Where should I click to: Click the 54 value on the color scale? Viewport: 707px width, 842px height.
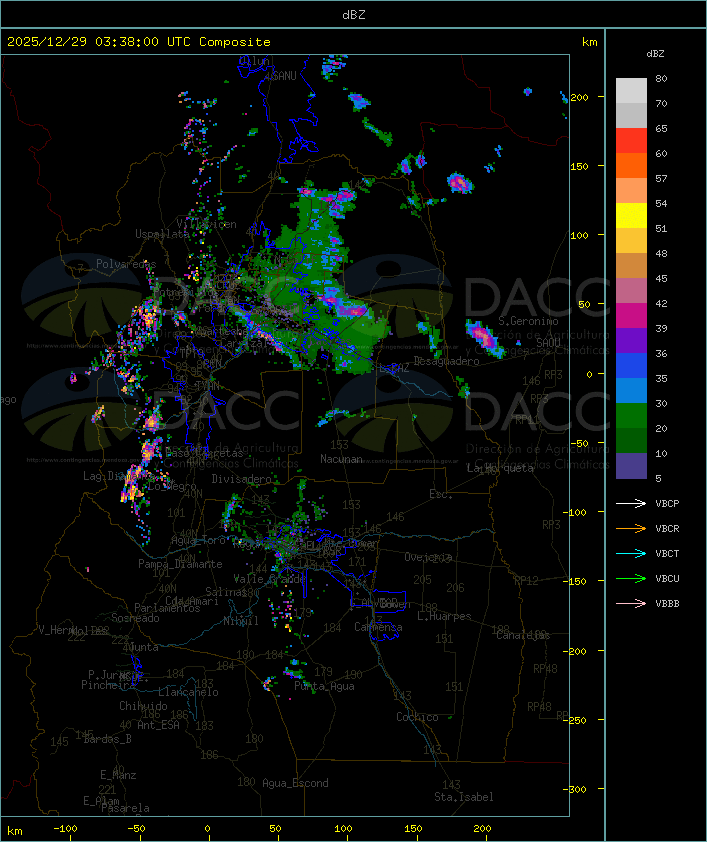(661, 204)
